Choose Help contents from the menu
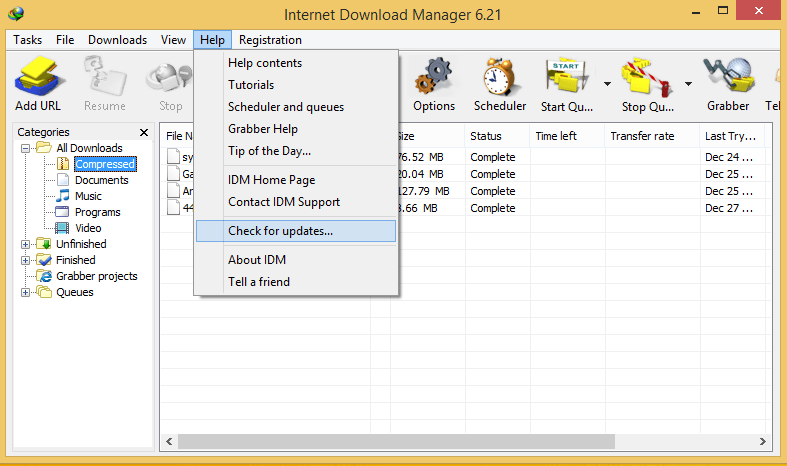787x466 pixels. coord(296,63)
